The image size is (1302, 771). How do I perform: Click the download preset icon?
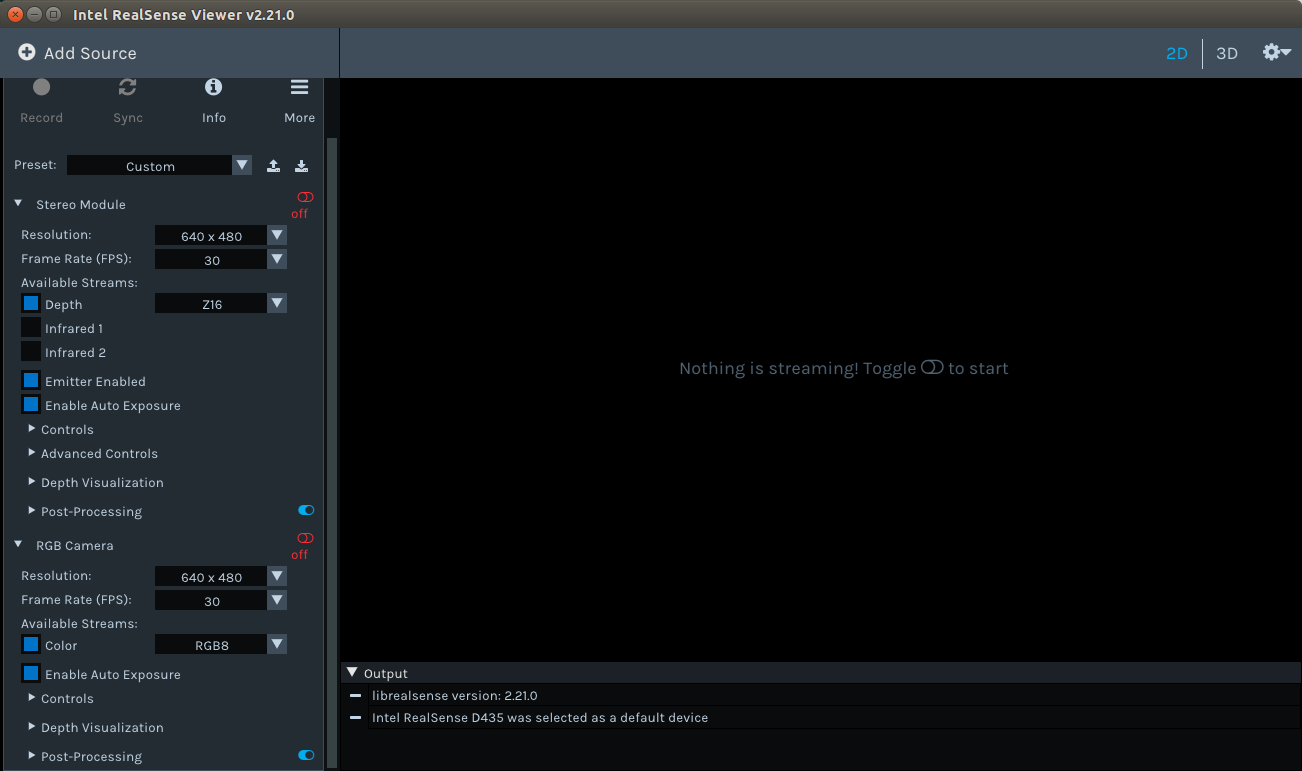point(301,166)
